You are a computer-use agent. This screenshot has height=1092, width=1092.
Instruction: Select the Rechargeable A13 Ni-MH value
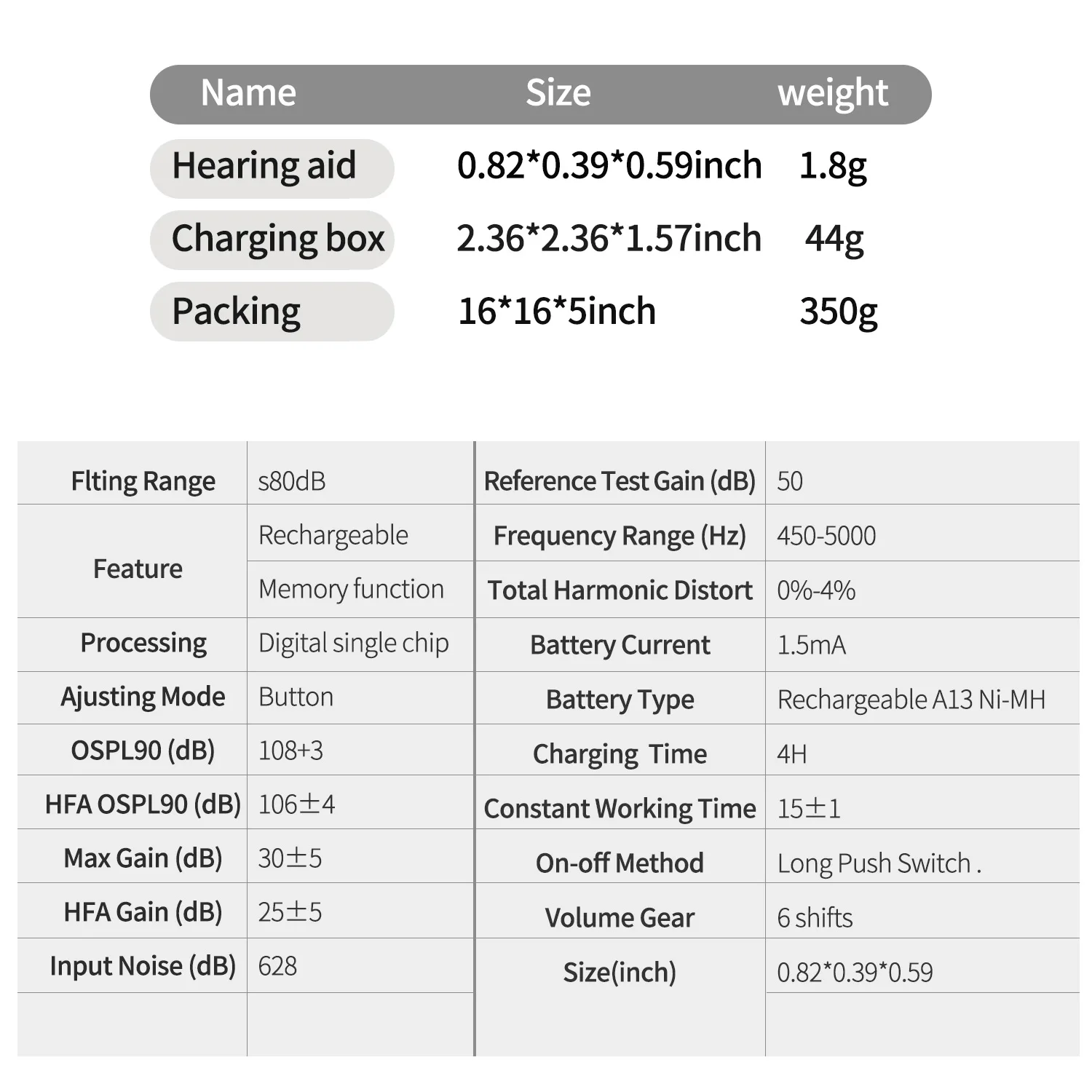point(911,700)
